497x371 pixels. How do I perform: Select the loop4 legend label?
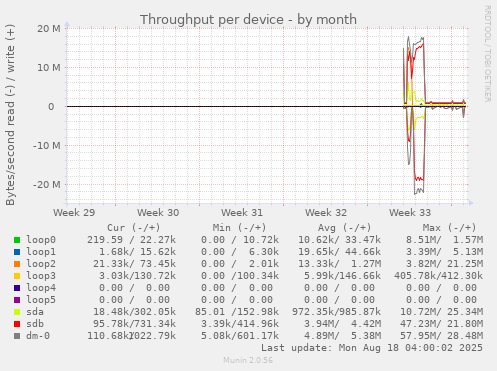point(41,288)
